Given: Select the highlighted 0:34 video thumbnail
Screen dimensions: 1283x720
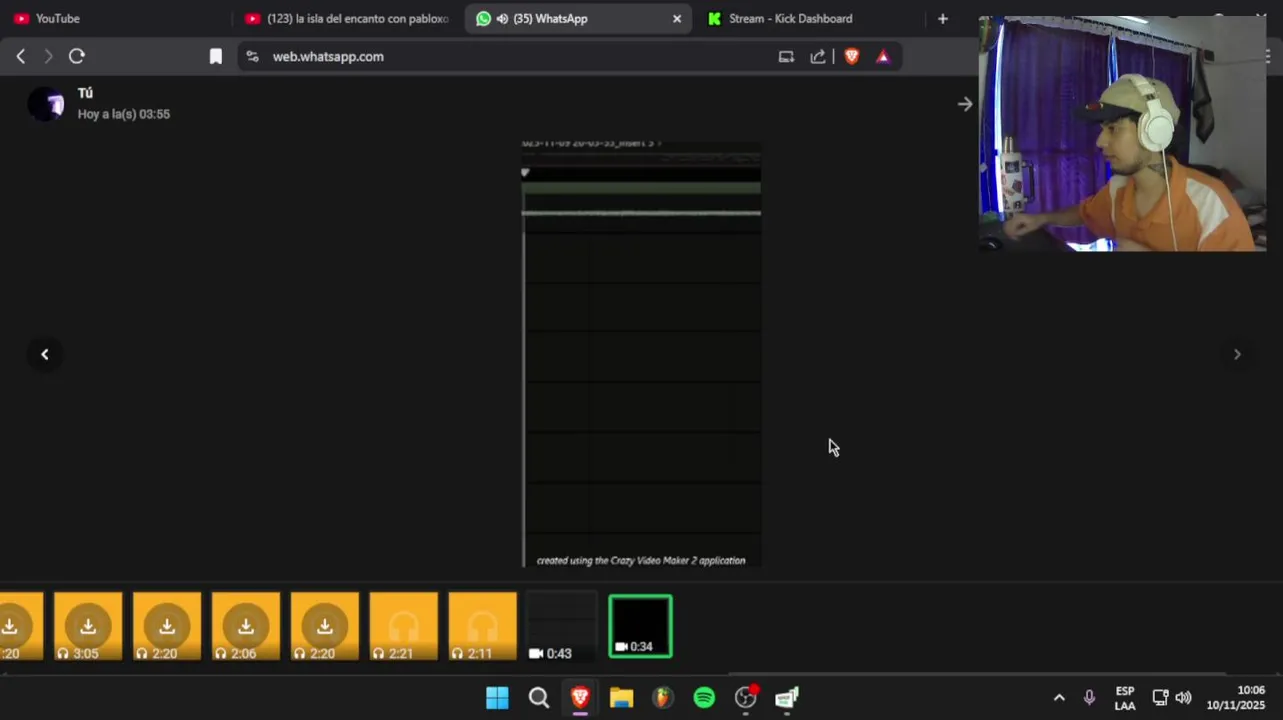Looking at the screenshot, I should [641, 627].
